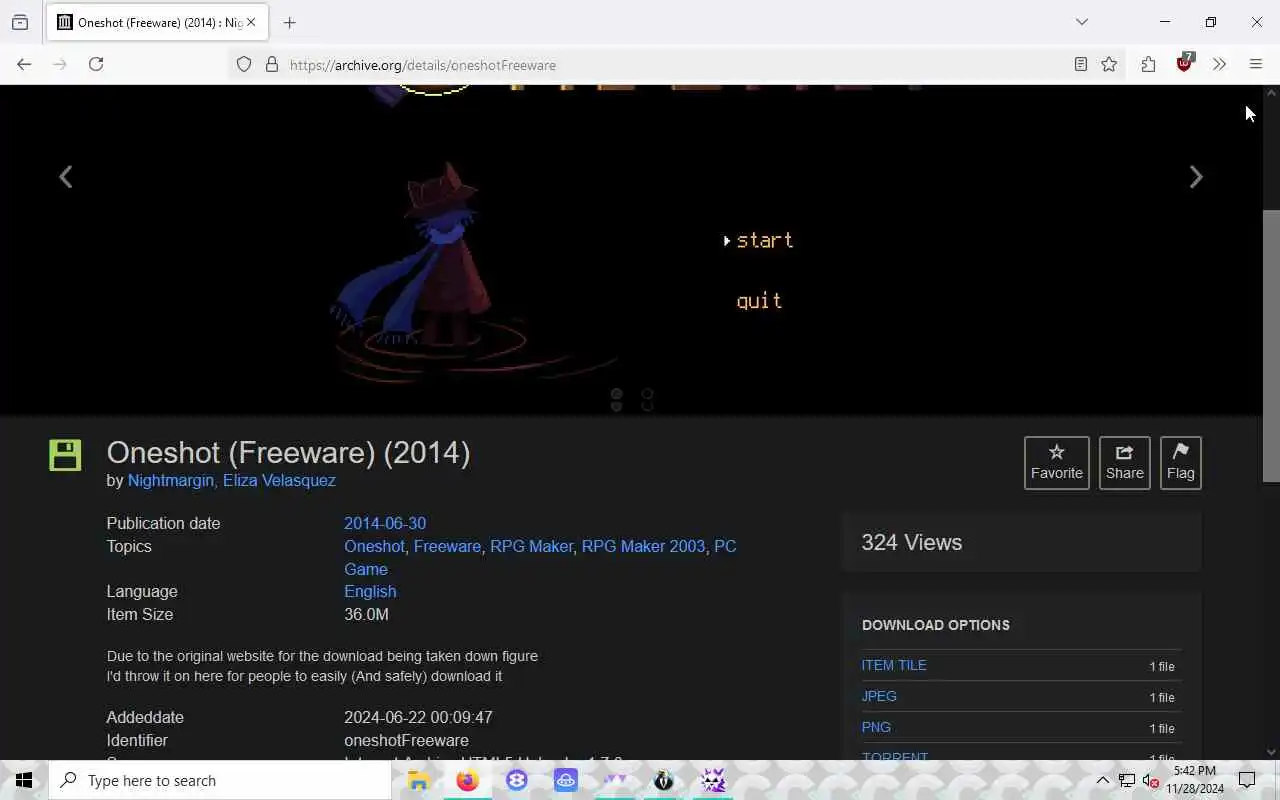The width and height of the screenshot is (1280, 800).
Task: Click the 324 Views counter
Action: 912,543
